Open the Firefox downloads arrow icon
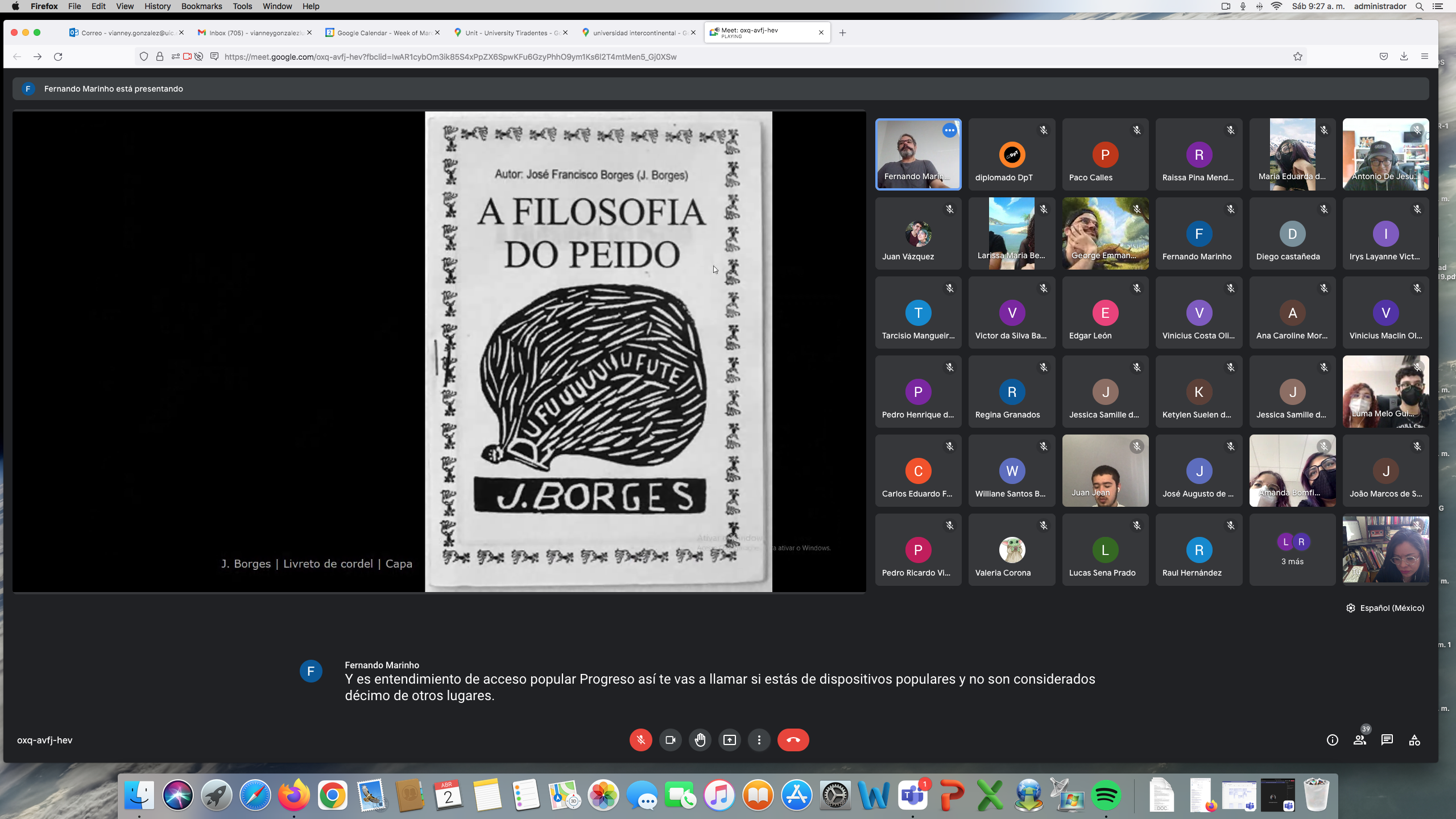The image size is (1456, 819). (x=1404, y=57)
